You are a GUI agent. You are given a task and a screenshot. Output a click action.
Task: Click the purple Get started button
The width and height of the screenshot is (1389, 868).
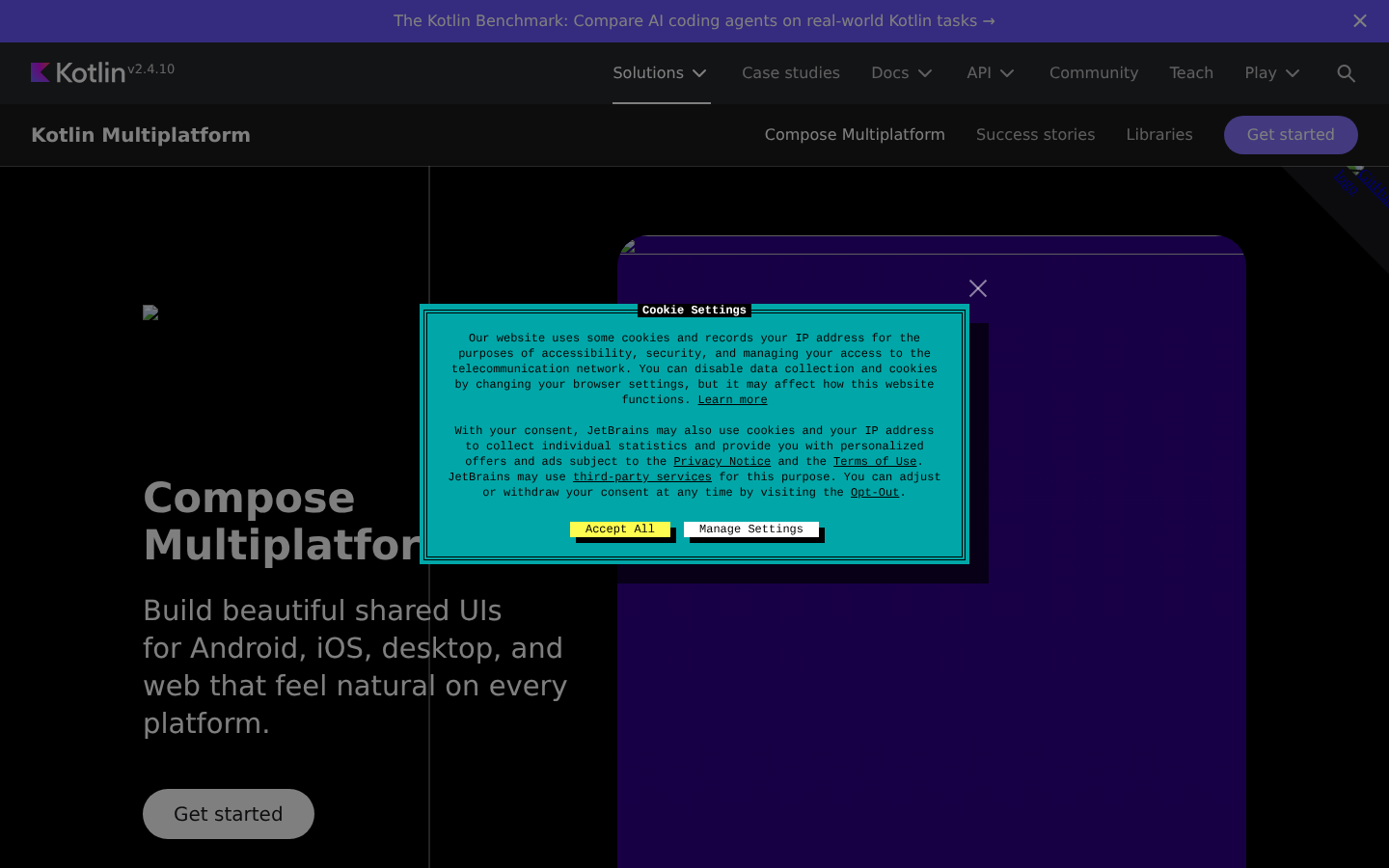1291,135
